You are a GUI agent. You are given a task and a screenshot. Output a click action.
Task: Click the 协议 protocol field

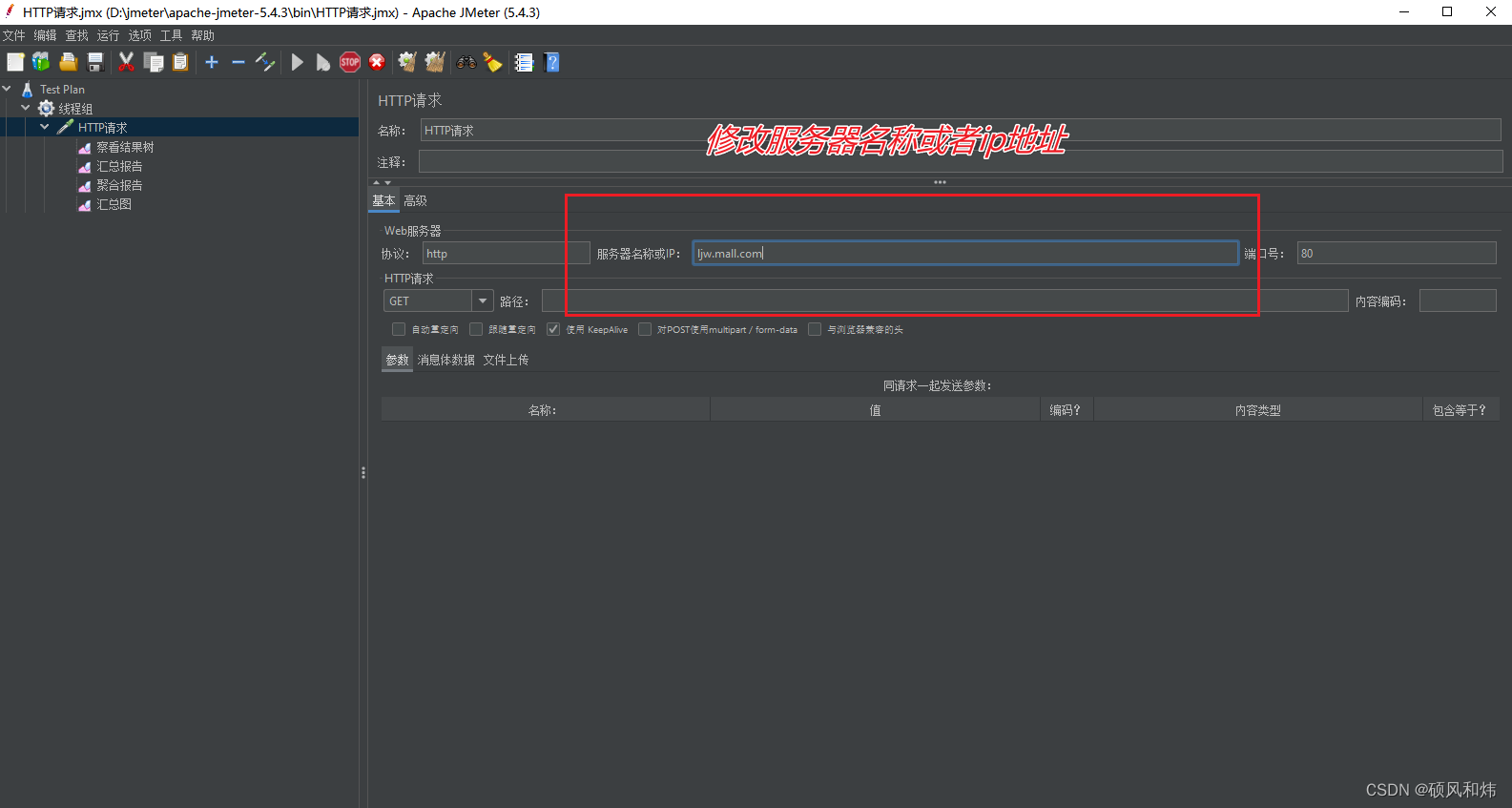(507, 253)
